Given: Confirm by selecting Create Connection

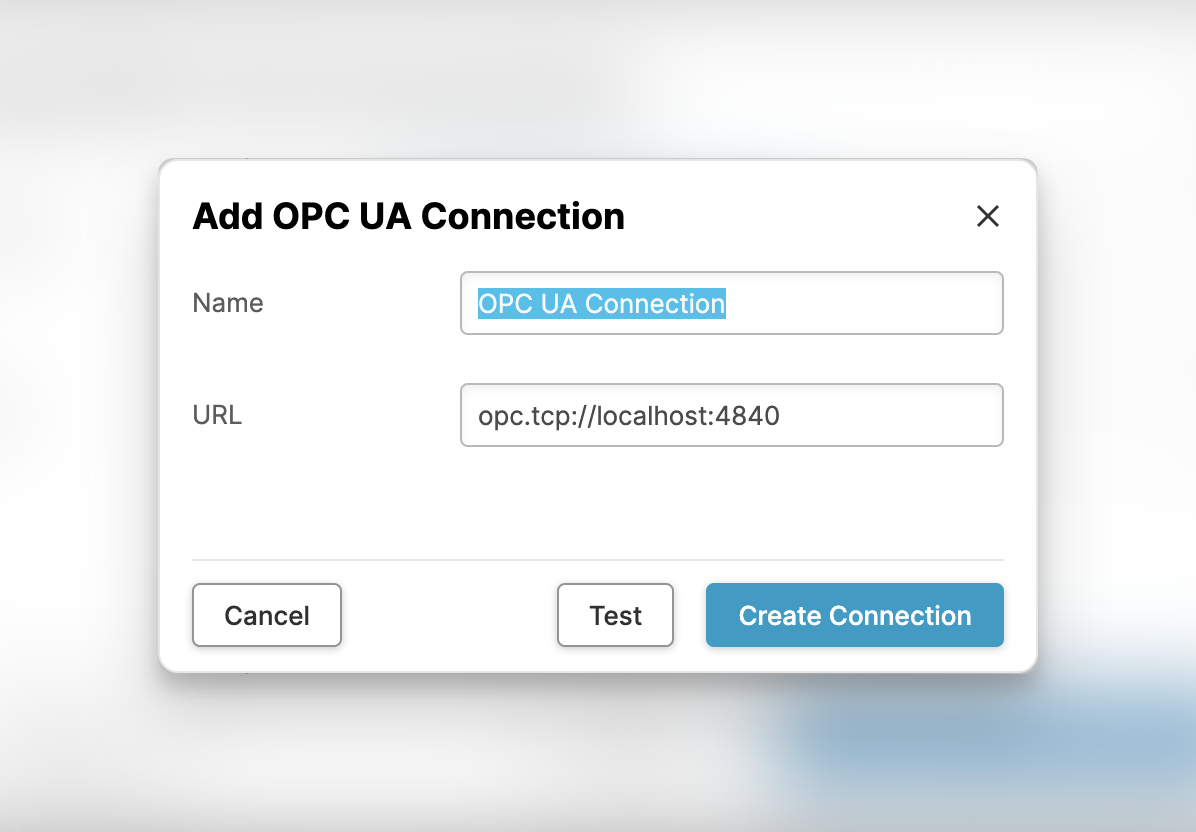Looking at the screenshot, I should coord(854,615).
